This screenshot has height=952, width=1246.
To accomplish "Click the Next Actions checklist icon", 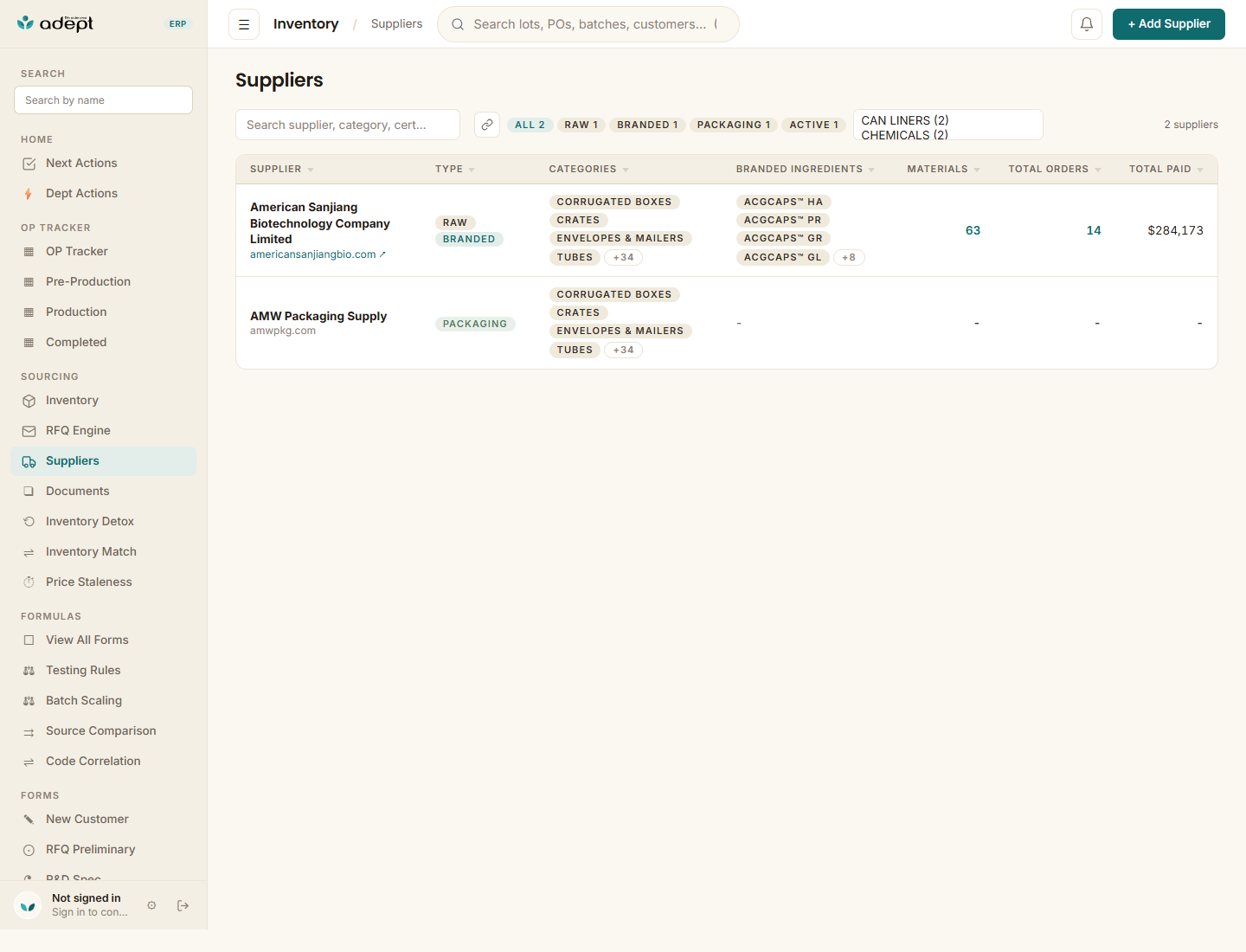I will click(x=29, y=164).
